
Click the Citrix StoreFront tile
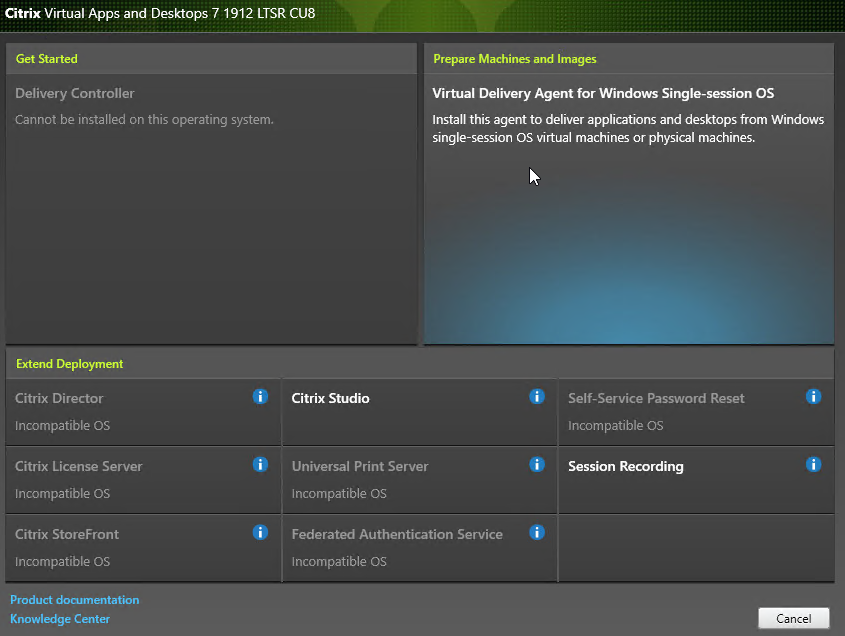coord(143,548)
